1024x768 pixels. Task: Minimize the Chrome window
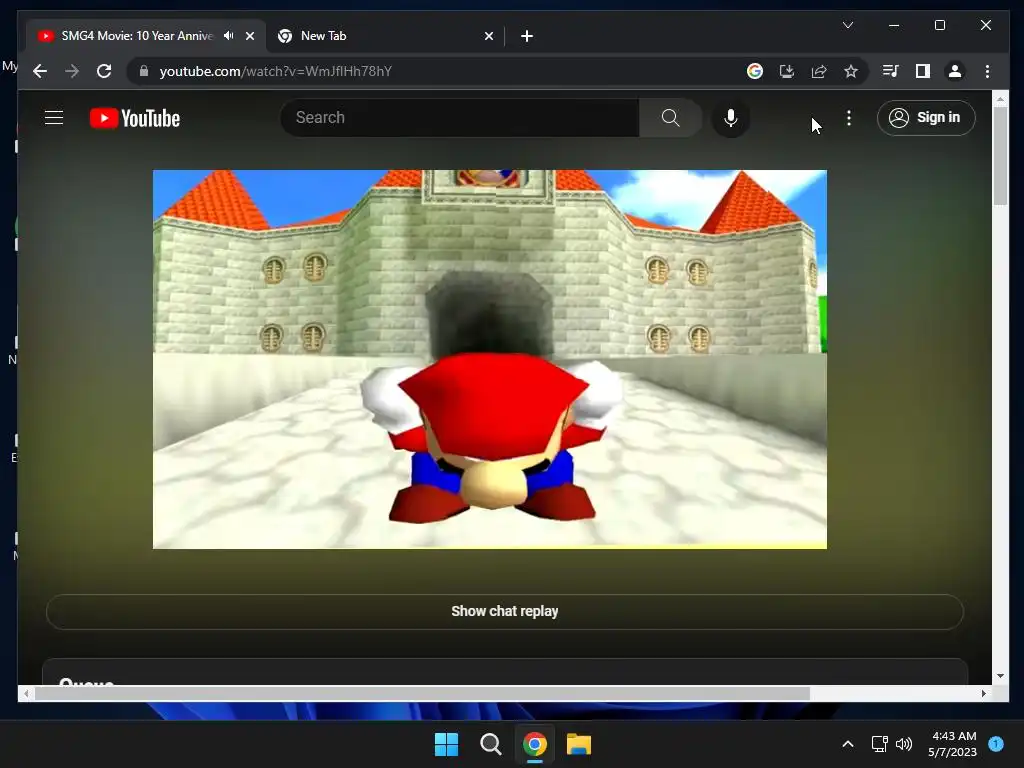click(894, 25)
